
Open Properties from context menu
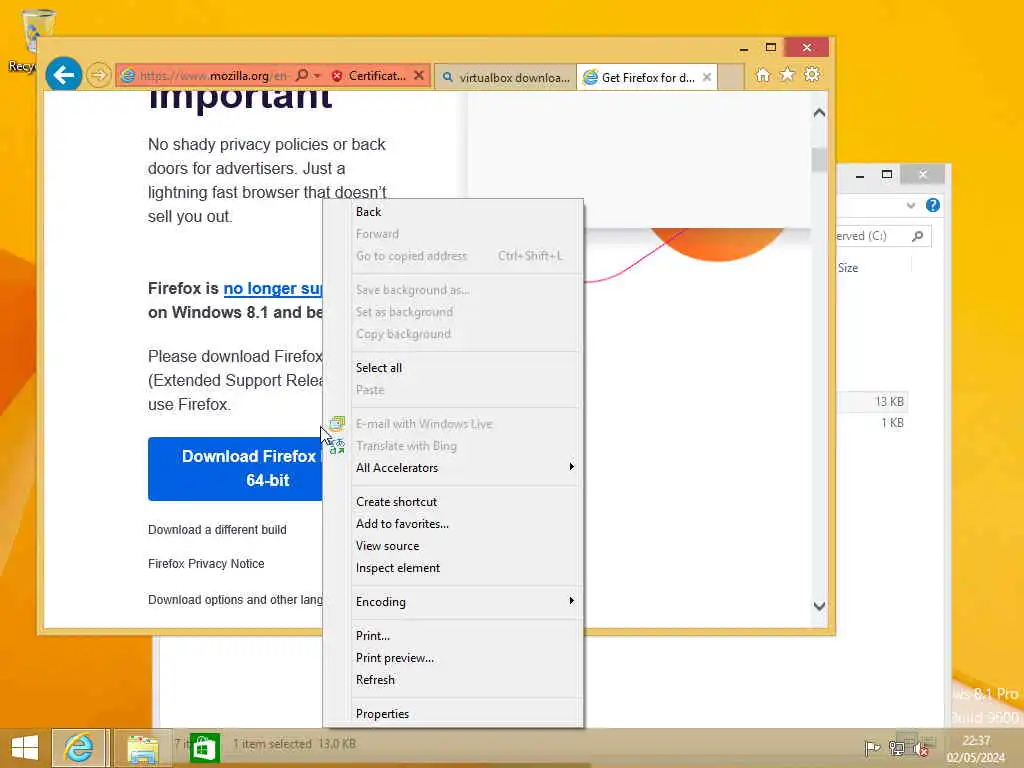click(466, 714)
